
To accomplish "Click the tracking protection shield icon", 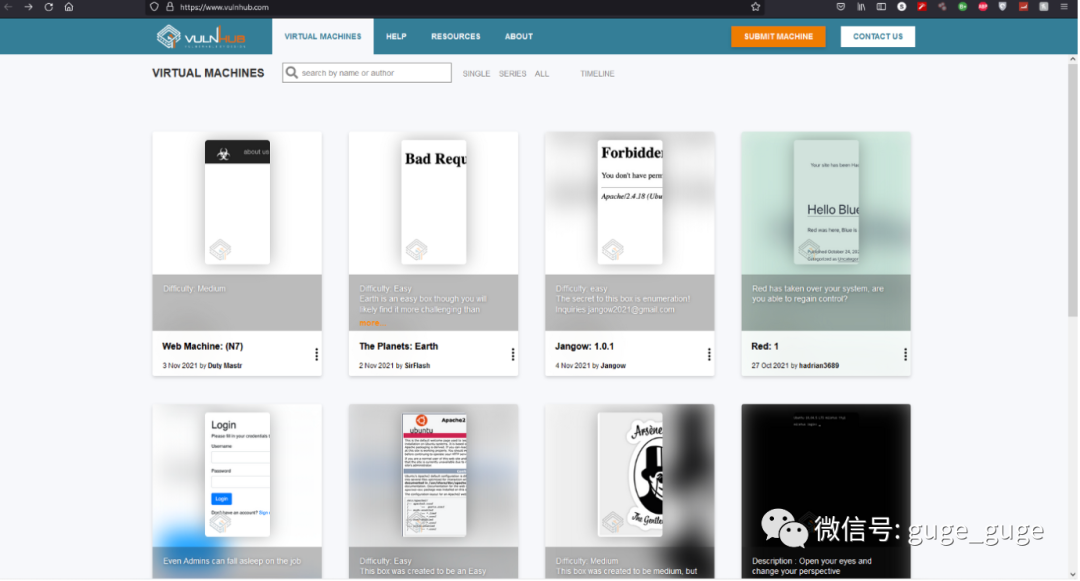I will 154,7.
